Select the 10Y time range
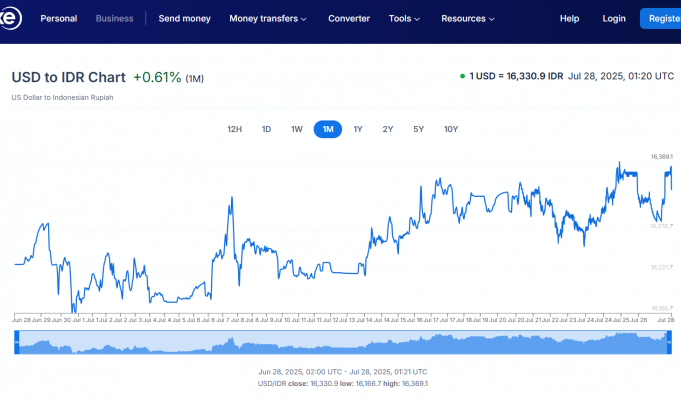The height and width of the screenshot is (400, 681). coord(451,129)
